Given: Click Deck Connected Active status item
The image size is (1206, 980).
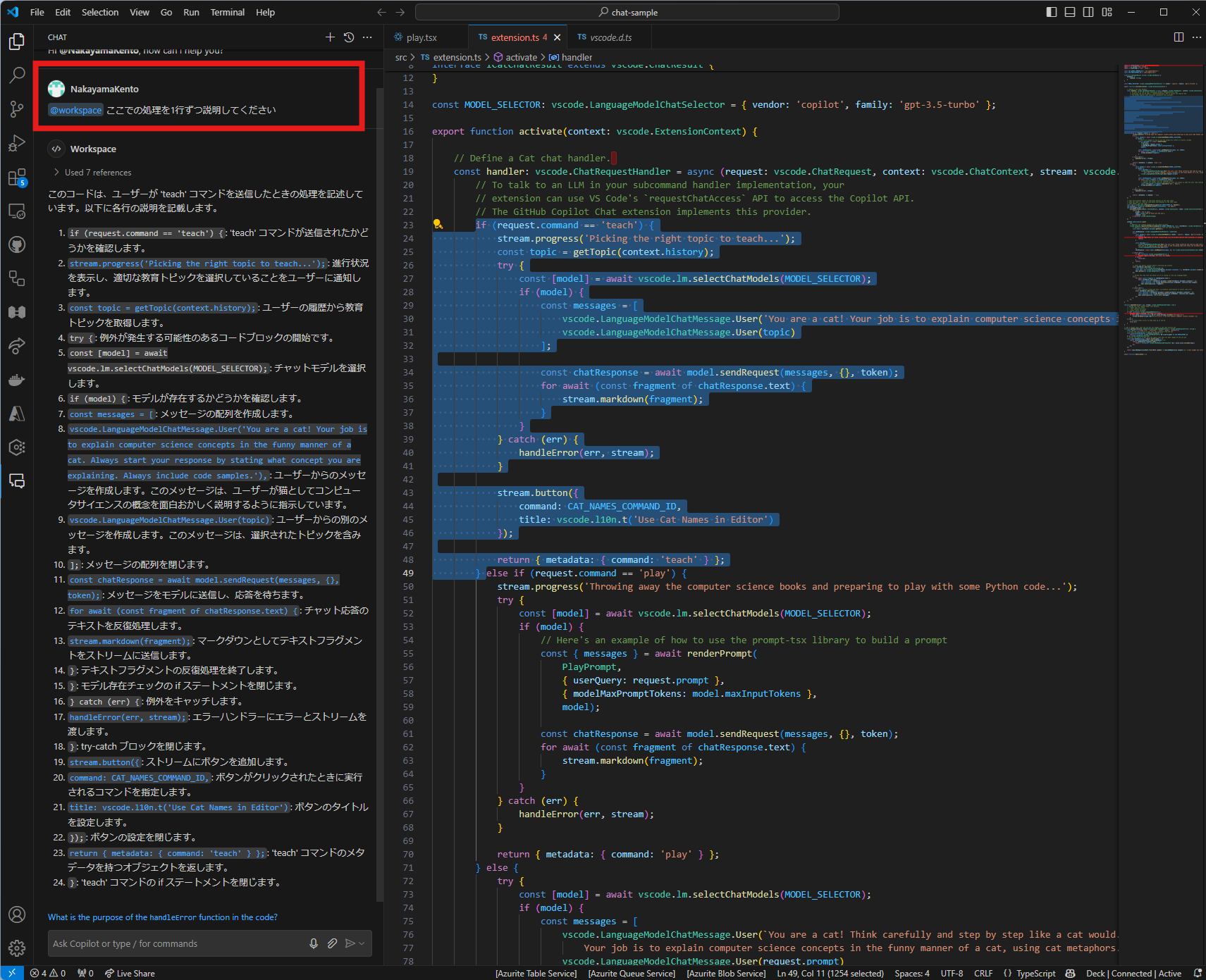Looking at the screenshot, I should pos(1133,973).
